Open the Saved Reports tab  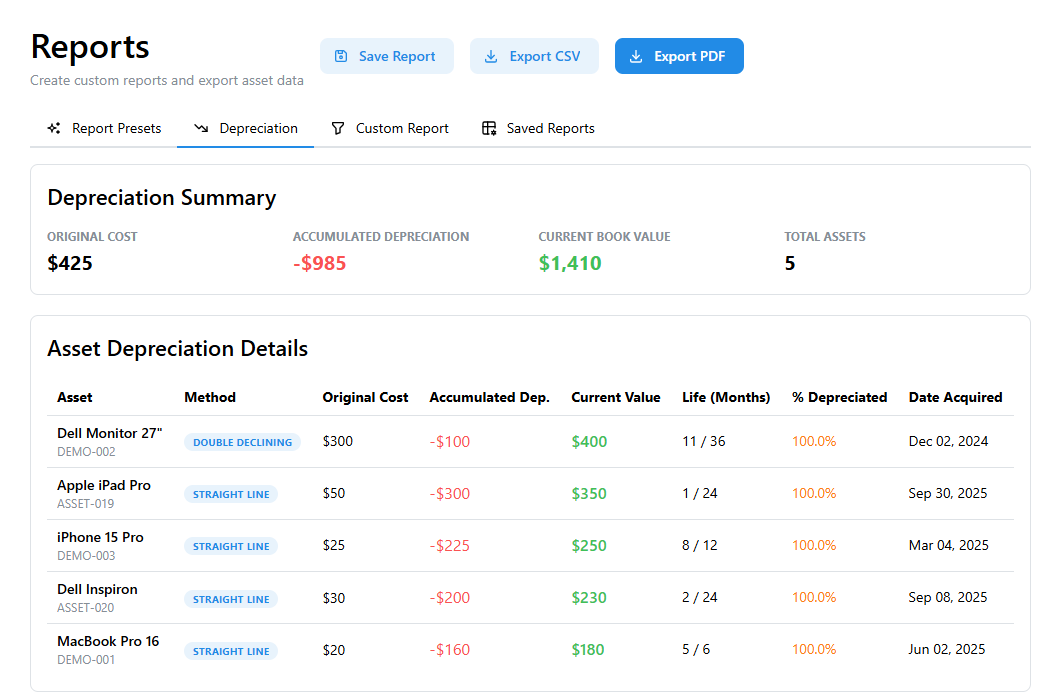pyautogui.click(x=550, y=129)
